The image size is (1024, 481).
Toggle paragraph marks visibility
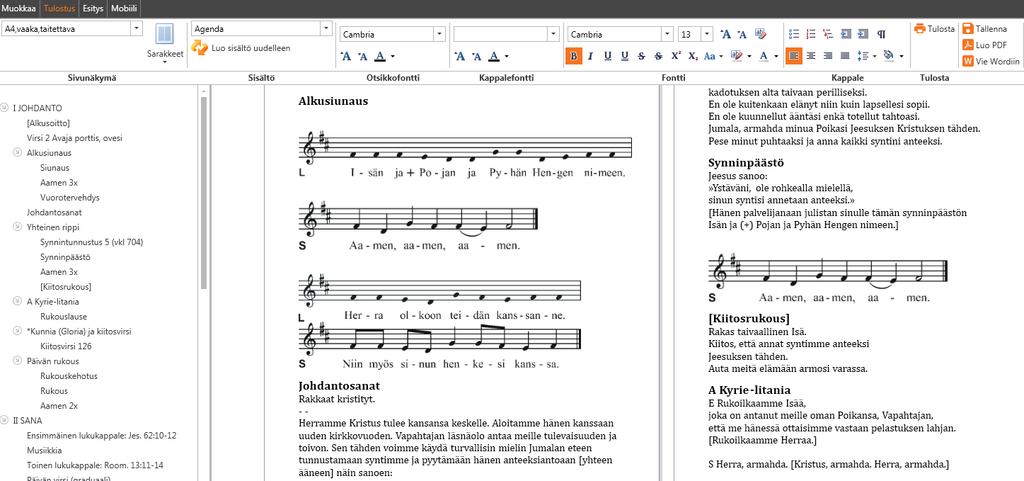tap(881, 34)
